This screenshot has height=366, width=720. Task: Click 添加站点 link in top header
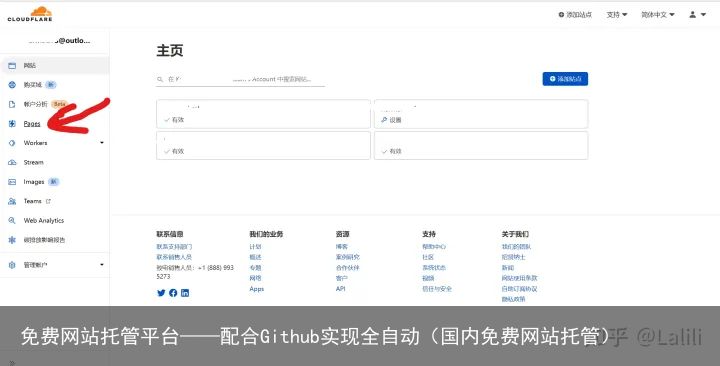(x=575, y=15)
